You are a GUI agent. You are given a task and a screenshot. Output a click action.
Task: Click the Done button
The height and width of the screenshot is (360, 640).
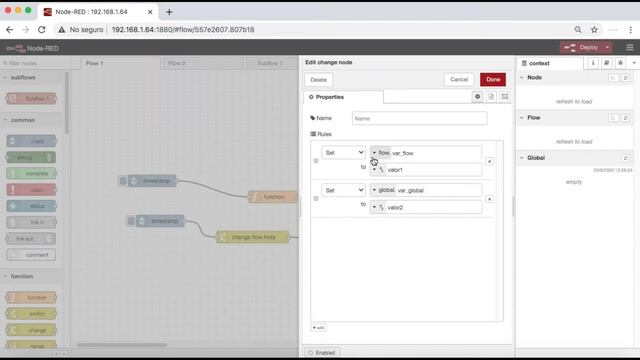pos(493,80)
